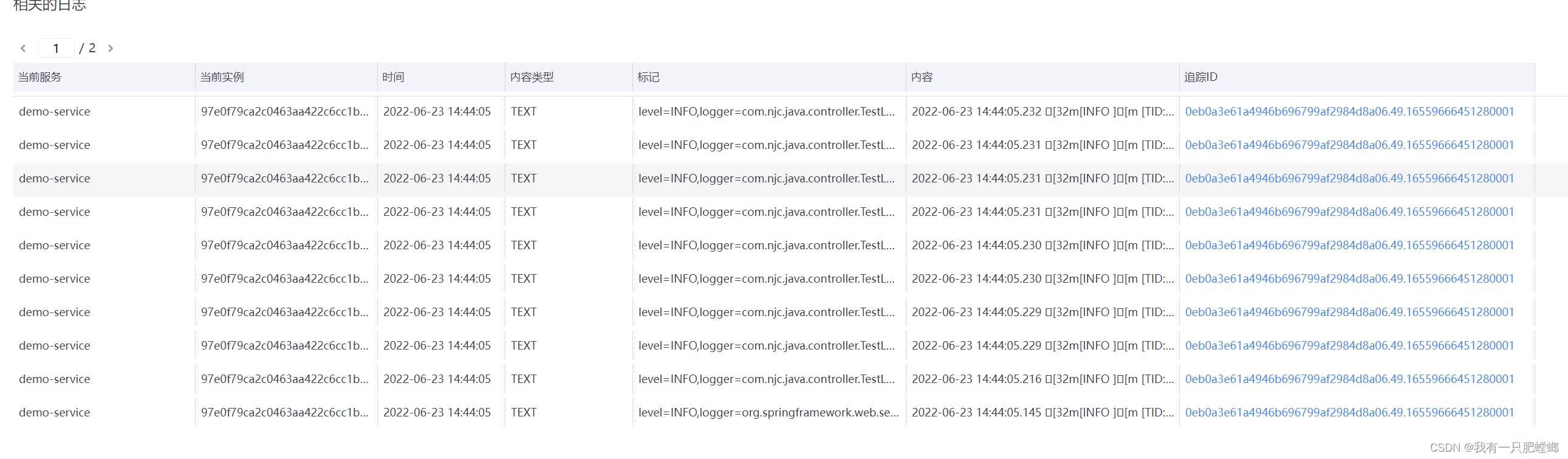Go to the previous log page arrow
Screen dimensions: 1568x459
coord(23,48)
